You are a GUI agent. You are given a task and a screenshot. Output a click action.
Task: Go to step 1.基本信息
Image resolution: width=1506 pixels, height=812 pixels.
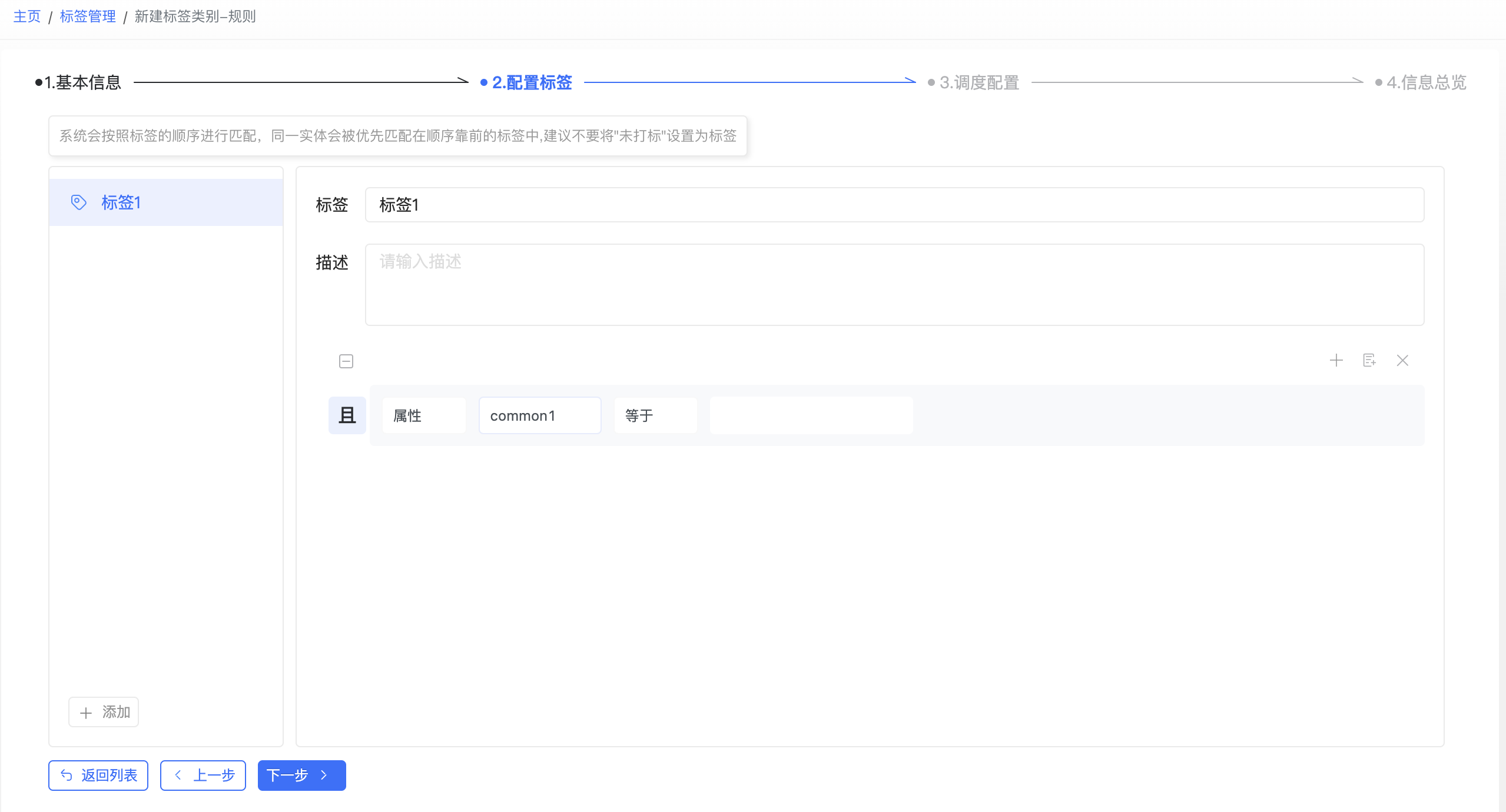[x=78, y=82]
